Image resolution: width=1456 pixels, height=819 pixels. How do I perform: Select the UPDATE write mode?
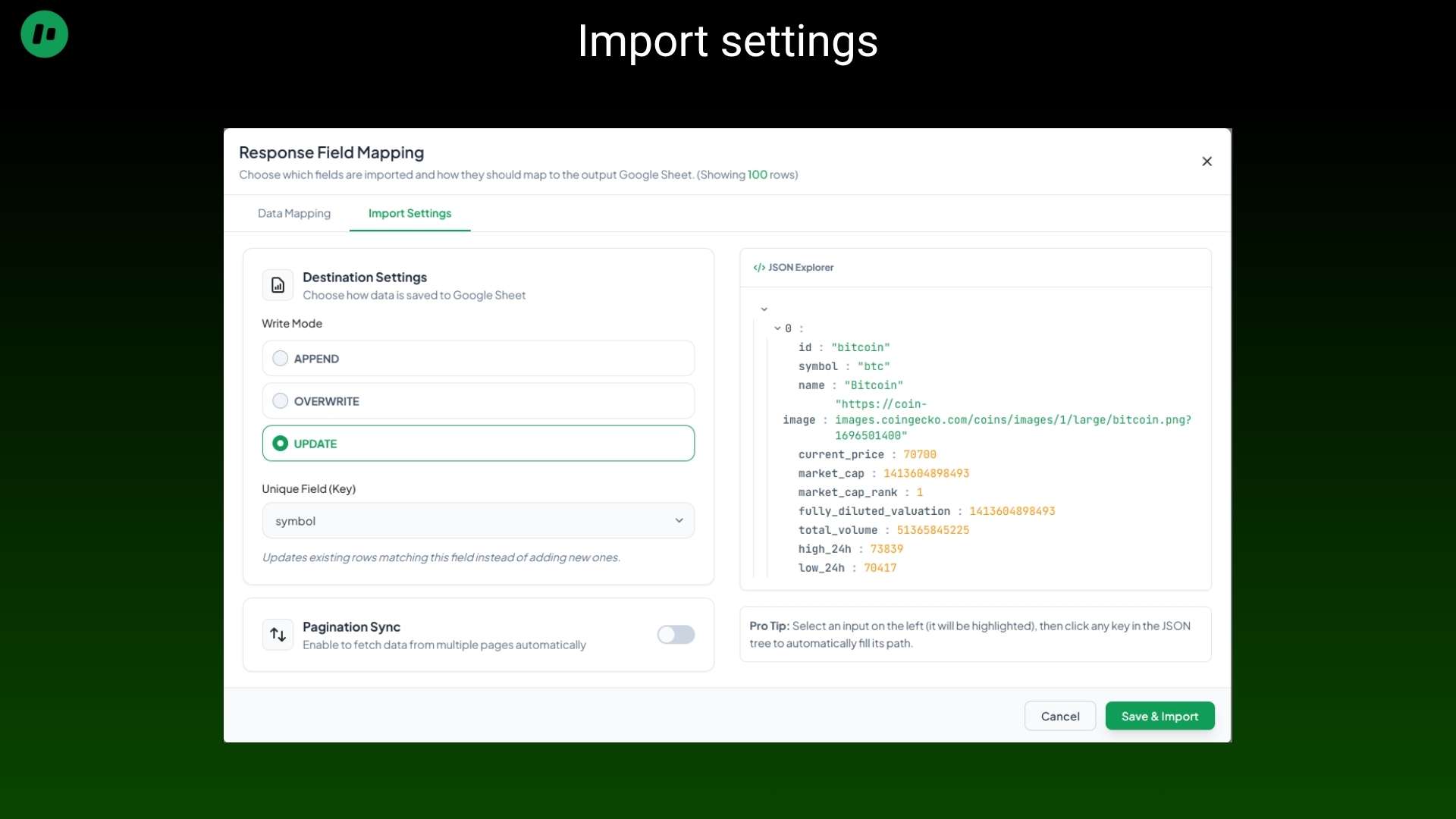pyautogui.click(x=280, y=443)
